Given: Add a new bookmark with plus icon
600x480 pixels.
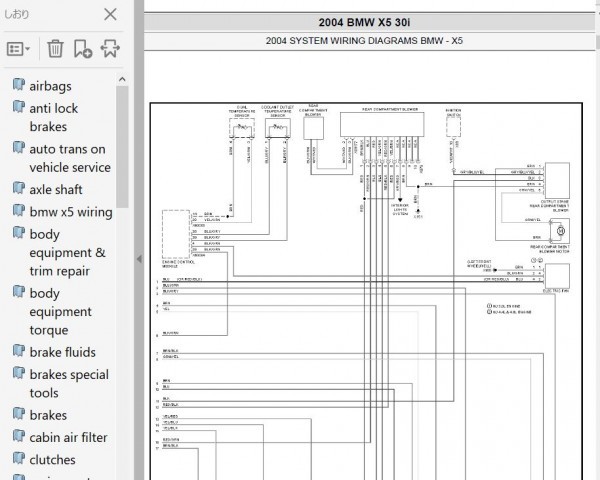Looking at the screenshot, I should (x=83, y=49).
